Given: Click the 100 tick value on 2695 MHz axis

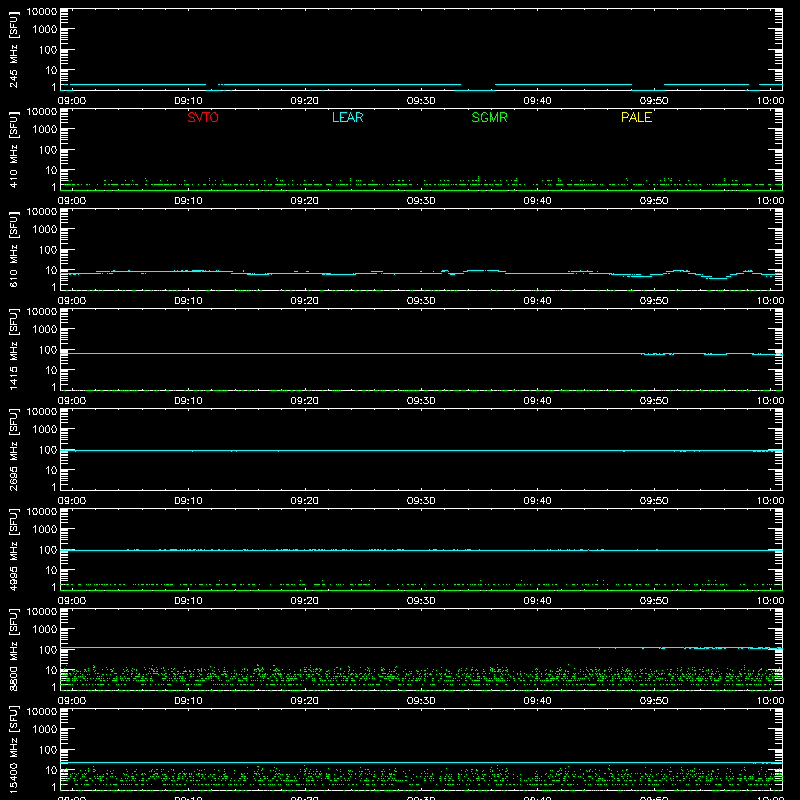Looking at the screenshot, I should click(48, 450).
